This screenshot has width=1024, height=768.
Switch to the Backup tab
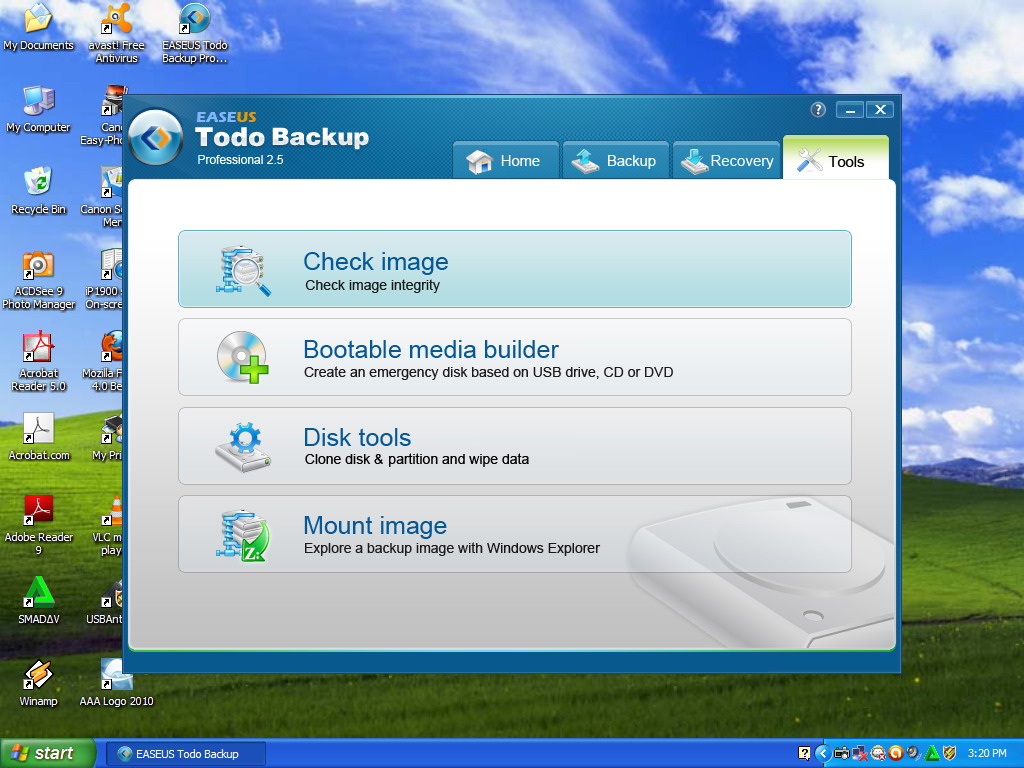click(616, 160)
